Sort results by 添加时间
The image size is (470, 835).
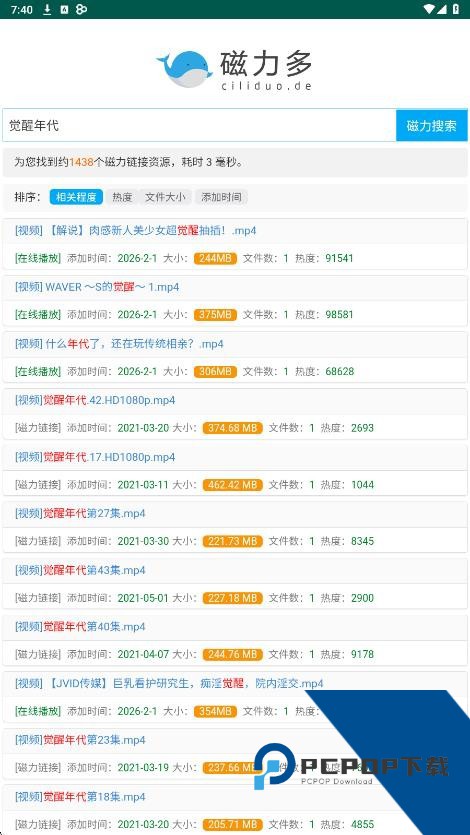[x=221, y=197]
